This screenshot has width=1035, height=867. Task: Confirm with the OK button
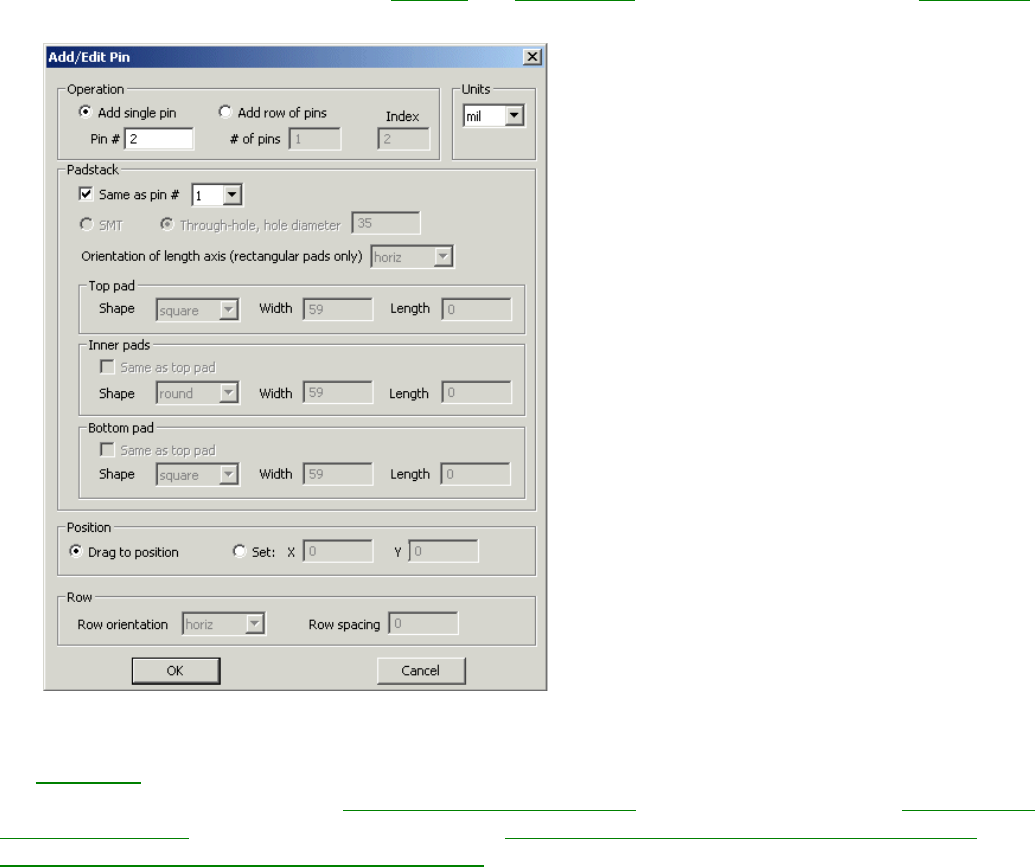[x=176, y=671]
